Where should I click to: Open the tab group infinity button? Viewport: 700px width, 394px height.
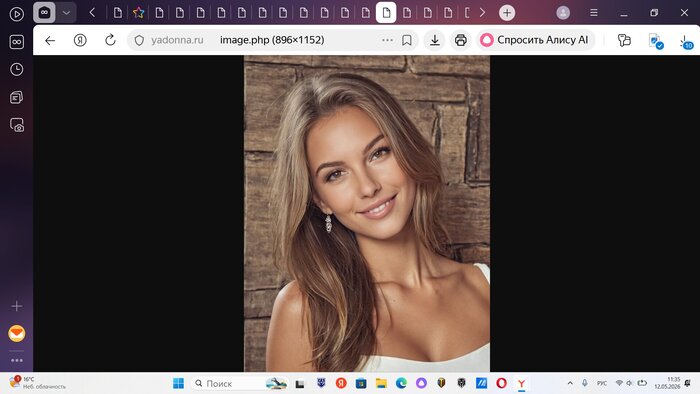click(x=44, y=12)
